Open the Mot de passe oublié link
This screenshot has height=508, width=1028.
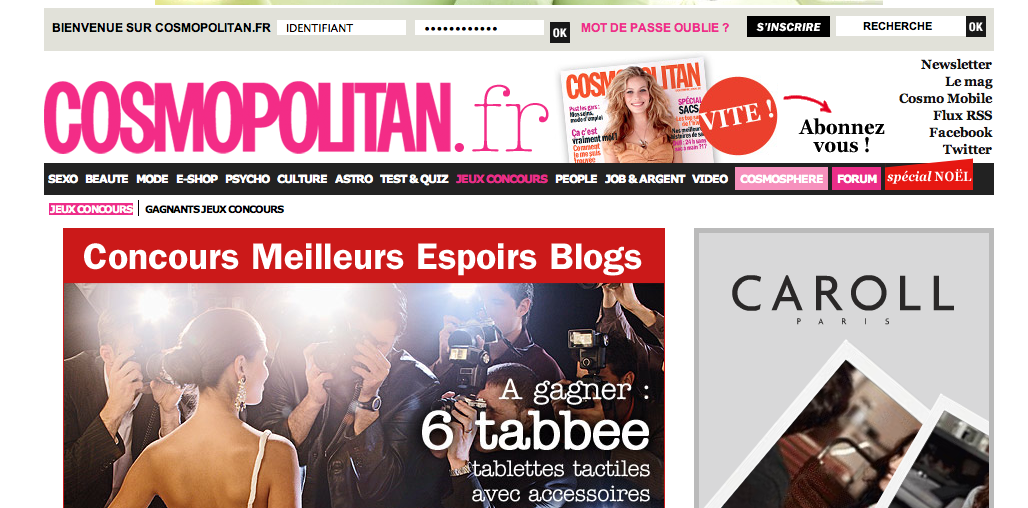655,28
